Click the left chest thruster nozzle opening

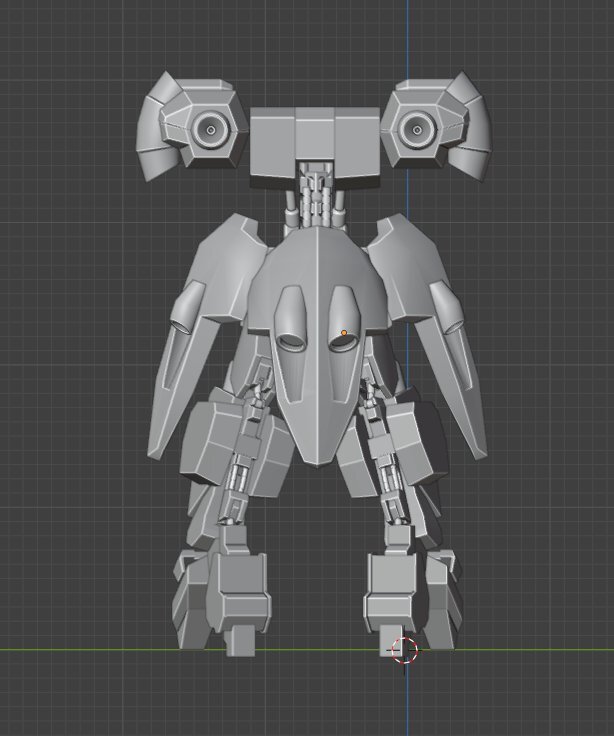[290, 341]
